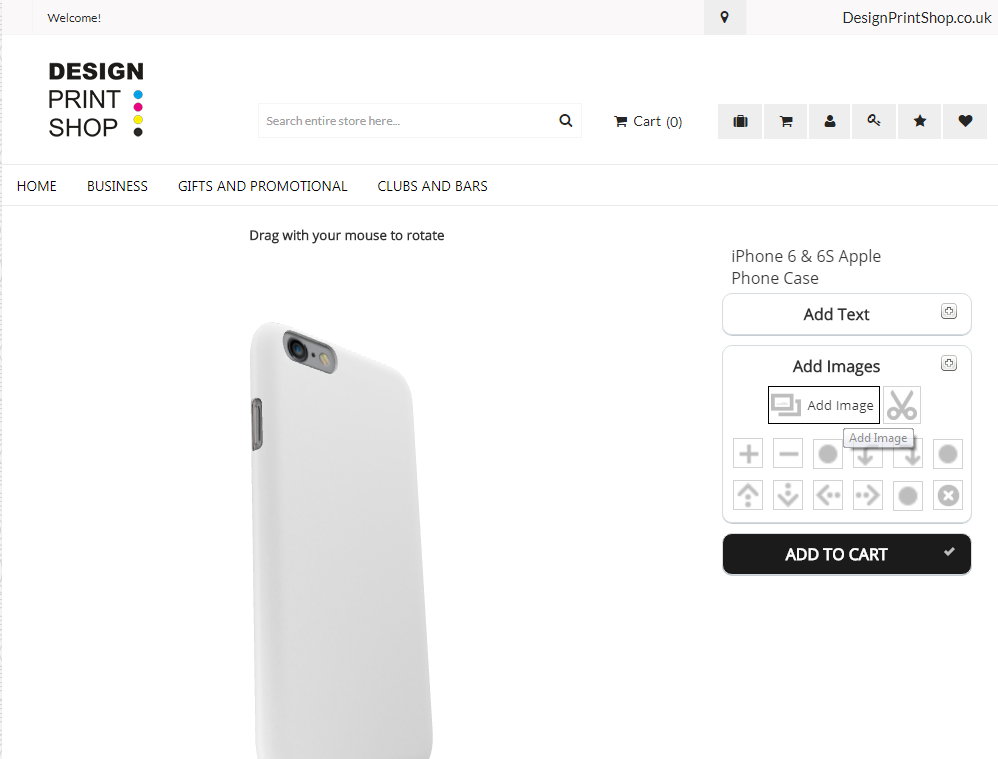Click the Add Image button
The height and width of the screenshot is (759, 998).
824,405
